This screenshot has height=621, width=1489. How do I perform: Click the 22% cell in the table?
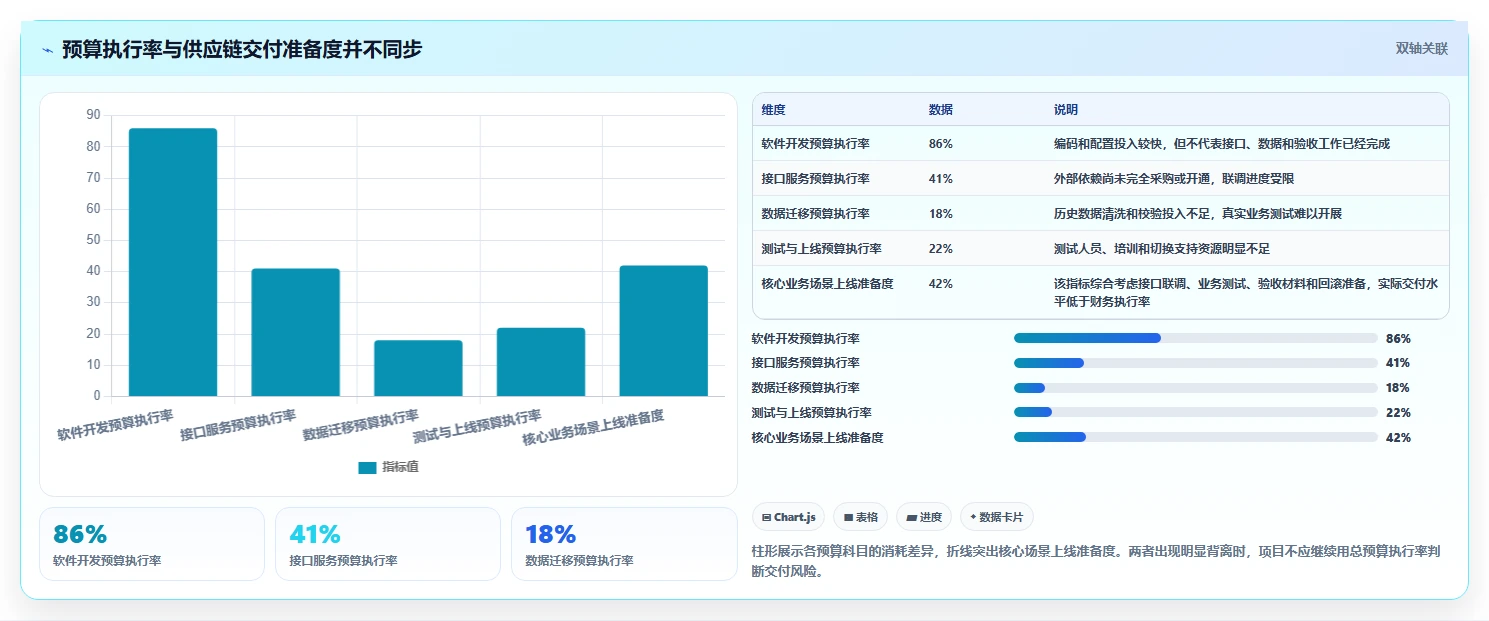[x=941, y=249]
